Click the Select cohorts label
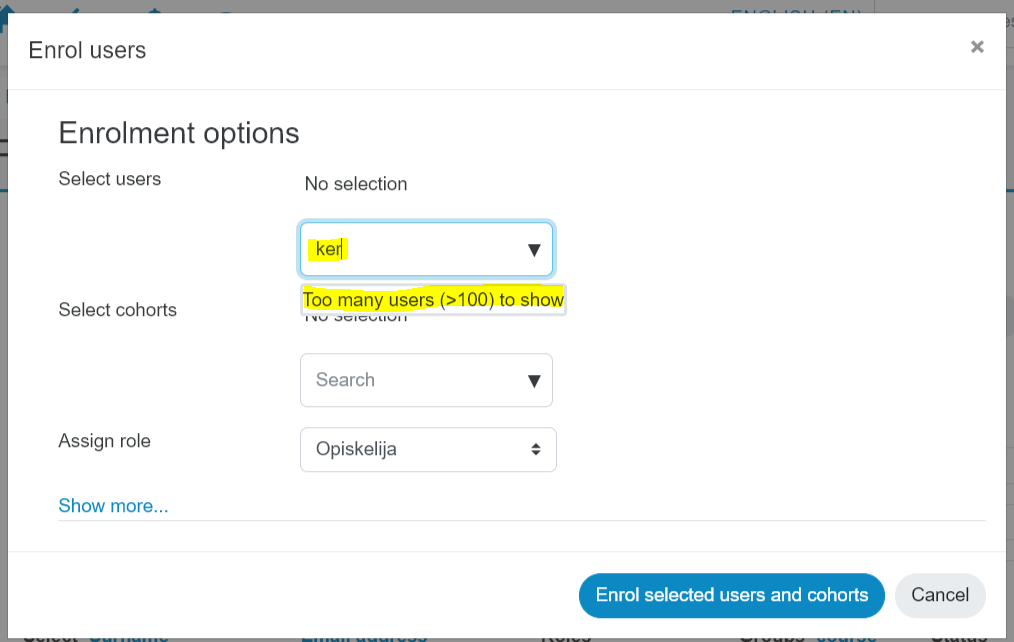Image resolution: width=1014 pixels, height=642 pixels. coord(117,310)
